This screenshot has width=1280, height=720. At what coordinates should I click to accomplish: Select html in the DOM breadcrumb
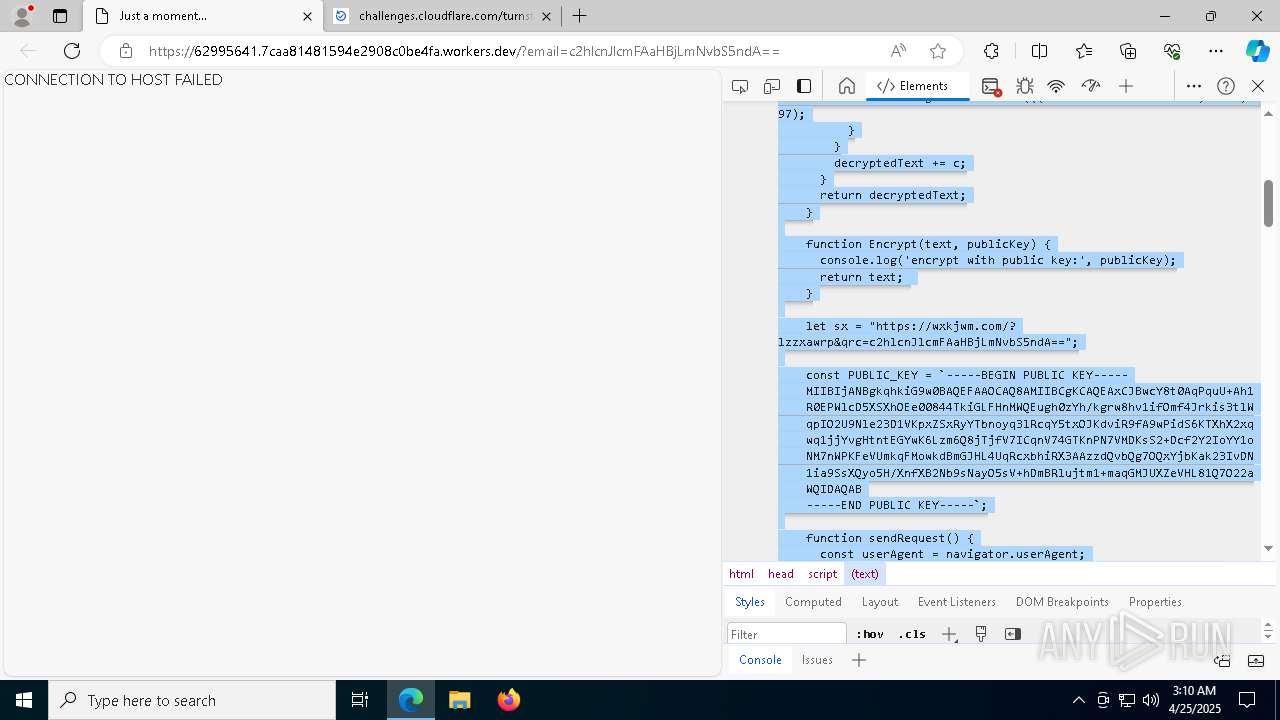pos(741,574)
